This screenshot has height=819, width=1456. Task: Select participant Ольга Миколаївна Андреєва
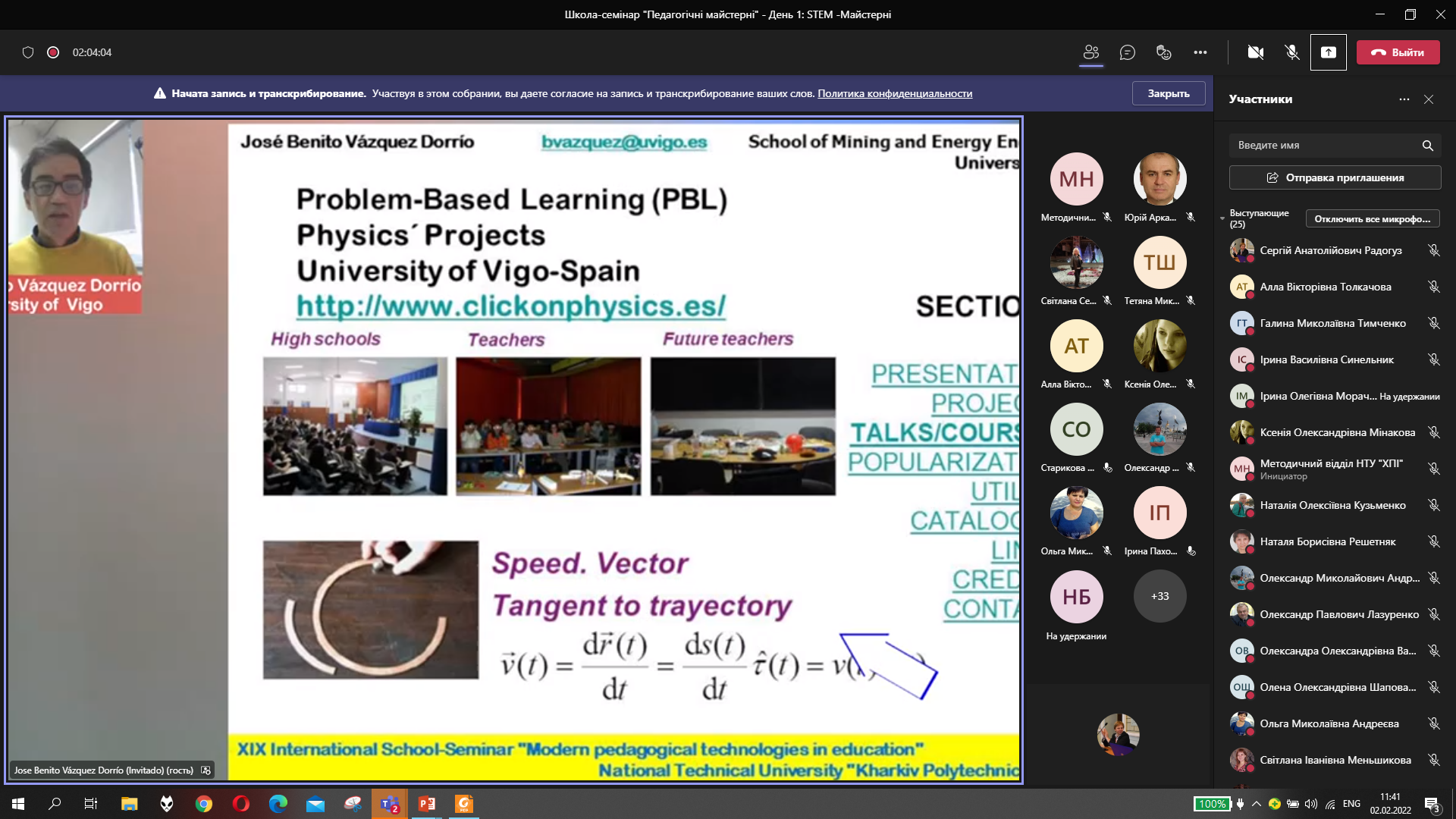point(1335,723)
